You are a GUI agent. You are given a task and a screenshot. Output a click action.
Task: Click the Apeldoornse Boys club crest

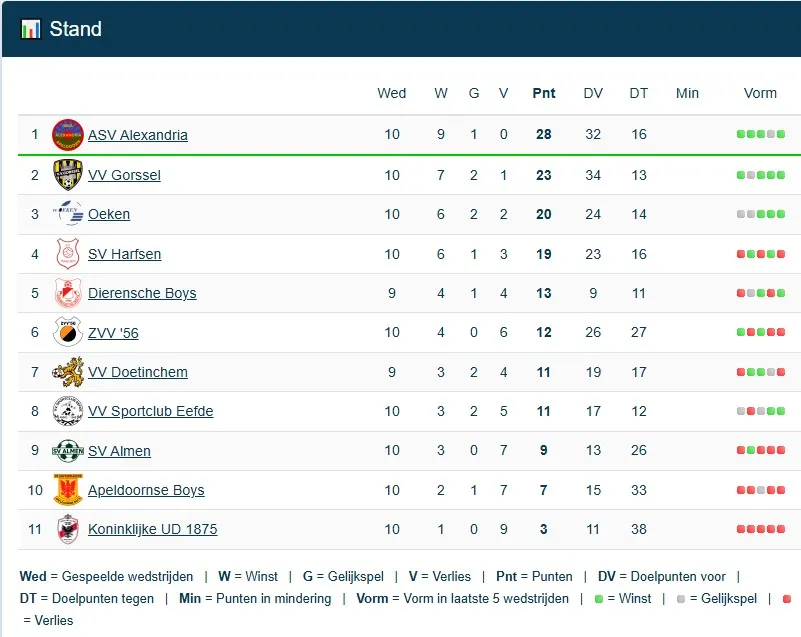[68, 490]
